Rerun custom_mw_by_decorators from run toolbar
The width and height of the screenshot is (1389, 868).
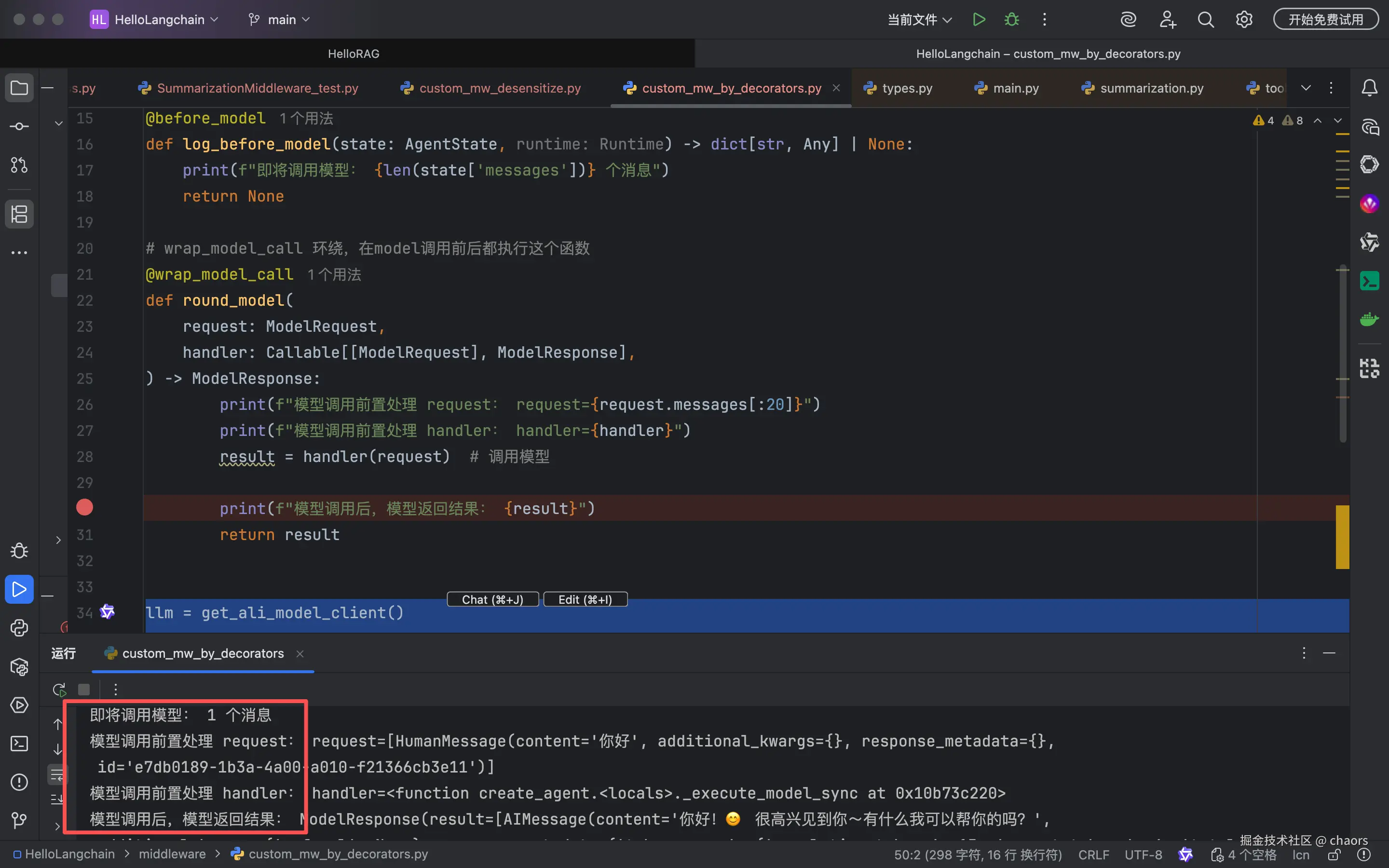[59, 689]
